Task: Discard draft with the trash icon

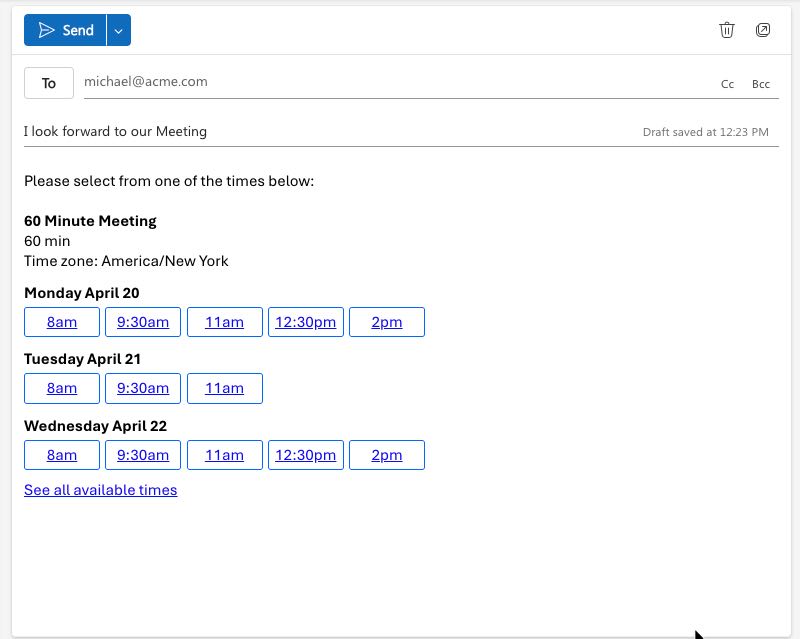Action: 727,30
